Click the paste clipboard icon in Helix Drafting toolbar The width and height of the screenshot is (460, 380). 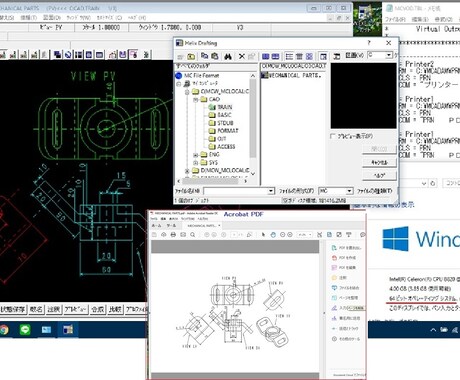click(x=215, y=56)
